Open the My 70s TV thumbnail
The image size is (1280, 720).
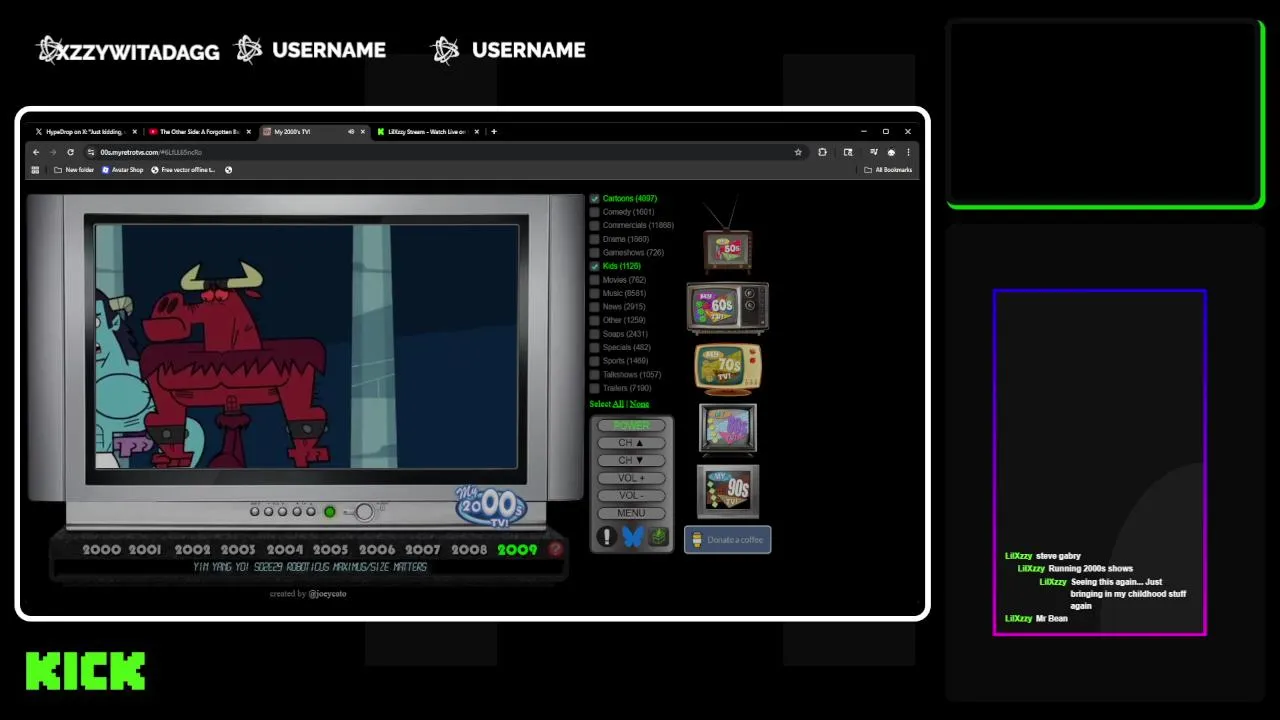point(728,368)
